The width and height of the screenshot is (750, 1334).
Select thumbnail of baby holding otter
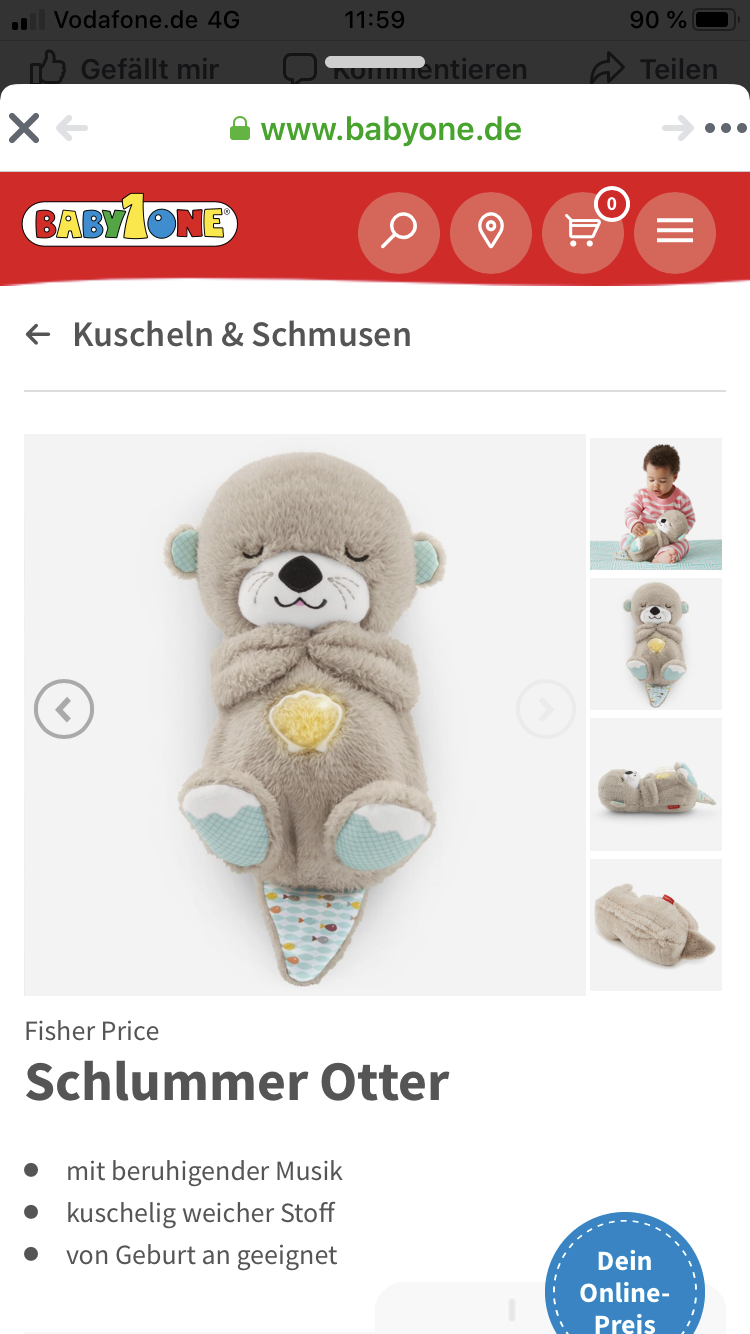point(656,504)
